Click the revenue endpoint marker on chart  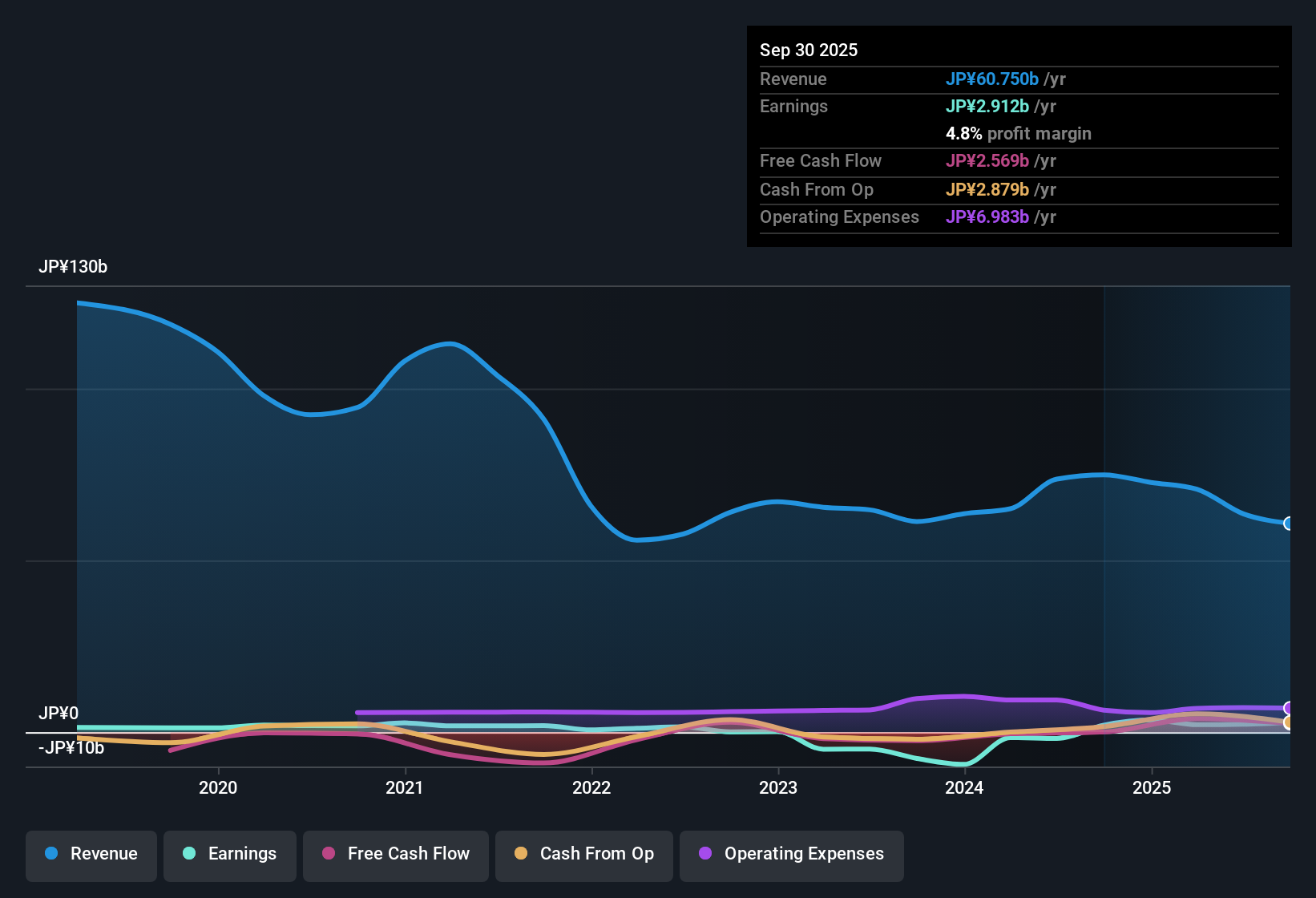pyautogui.click(x=1288, y=523)
